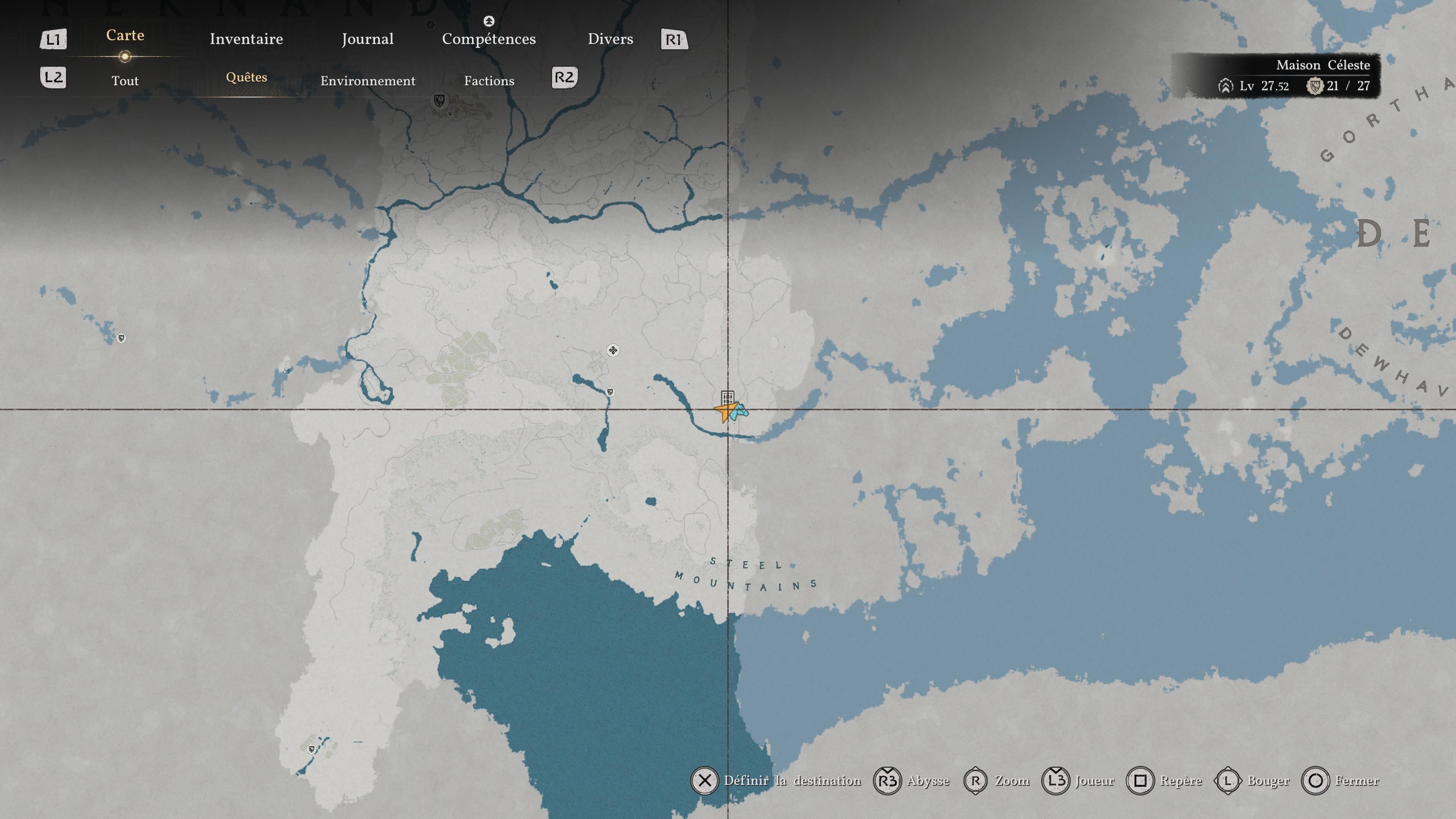Viewport: 1456px width, 819px height.
Task: Click the R2 trigger button icon
Action: coord(565,77)
